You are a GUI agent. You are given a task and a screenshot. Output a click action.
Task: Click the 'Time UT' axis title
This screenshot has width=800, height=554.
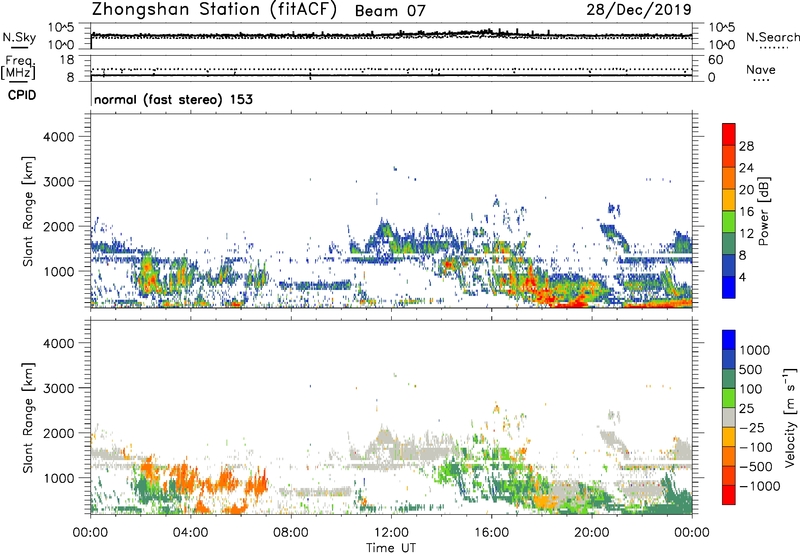[x=391, y=548]
